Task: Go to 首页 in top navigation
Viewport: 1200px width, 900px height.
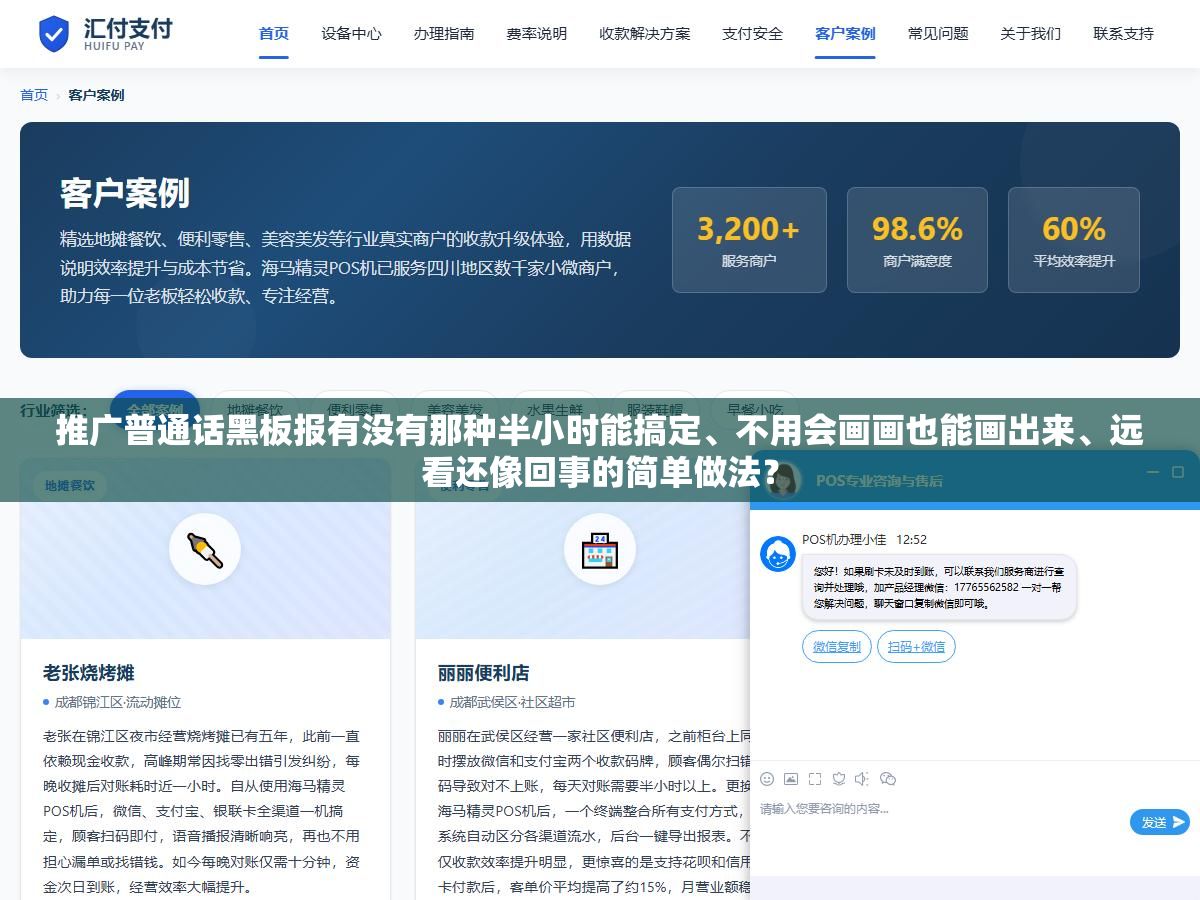Action: pyautogui.click(x=274, y=33)
